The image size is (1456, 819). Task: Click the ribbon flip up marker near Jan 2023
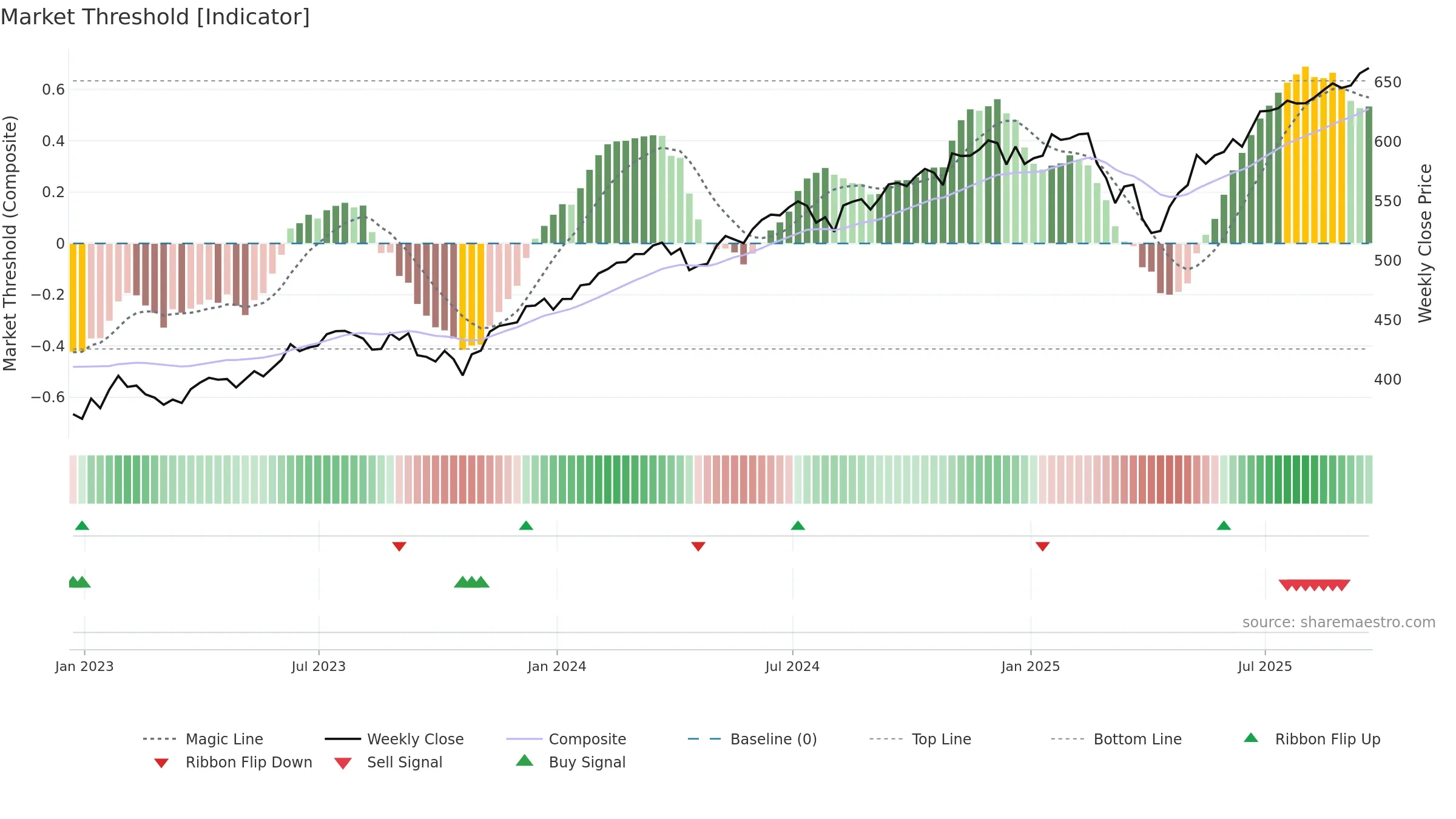[x=82, y=525]
